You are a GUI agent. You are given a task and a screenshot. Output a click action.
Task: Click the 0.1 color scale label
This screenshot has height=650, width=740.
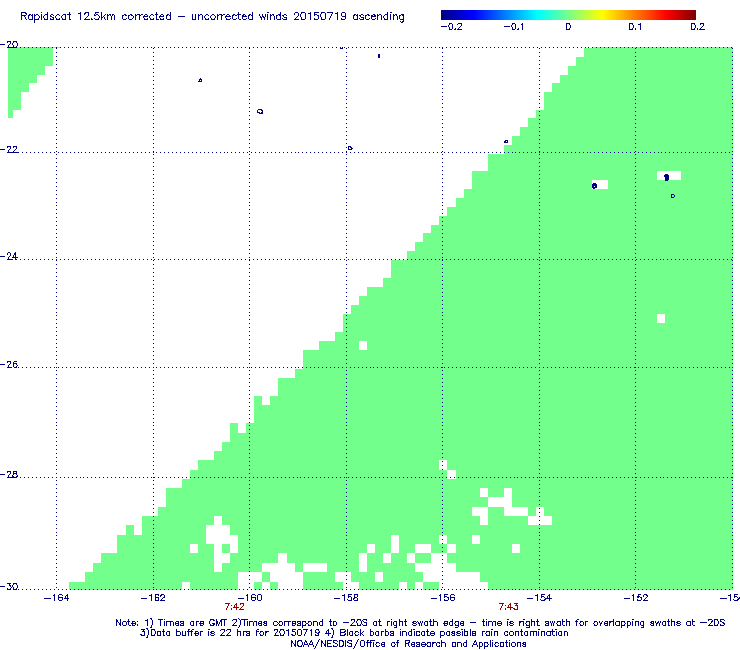tap(635, 27)
